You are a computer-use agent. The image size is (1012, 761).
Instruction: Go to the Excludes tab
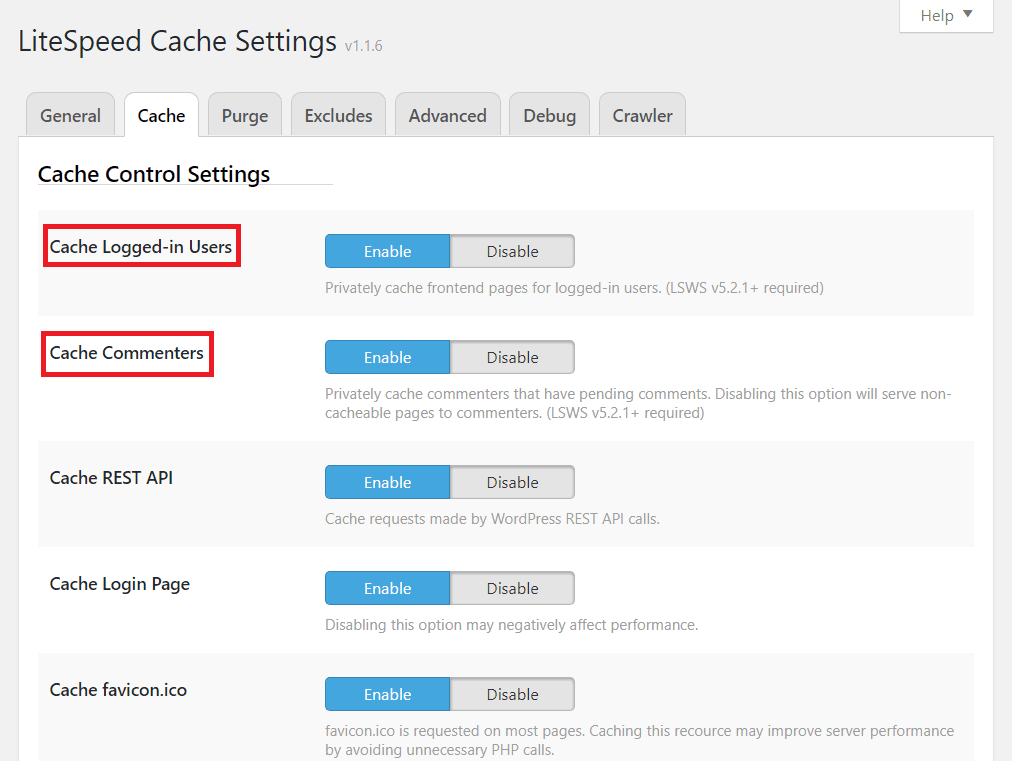coord(338,115)
